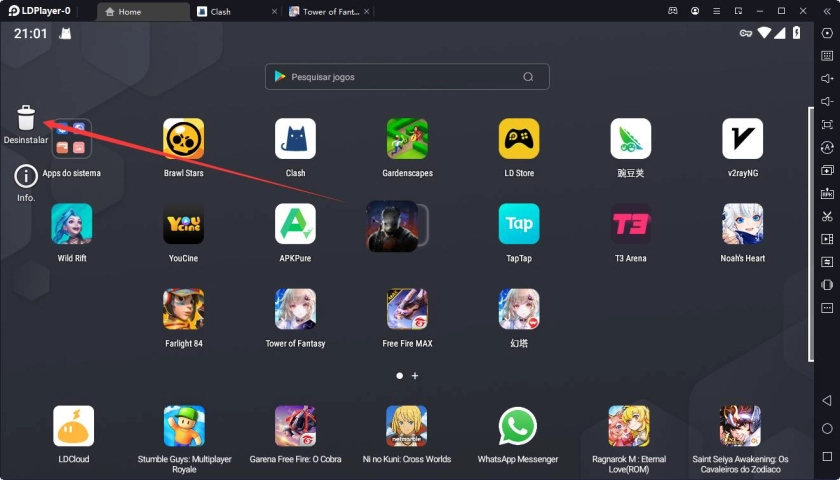Viewport: 840px width, 480px height.
Task: Launch Farlight 84
Action: pos(183,309)
